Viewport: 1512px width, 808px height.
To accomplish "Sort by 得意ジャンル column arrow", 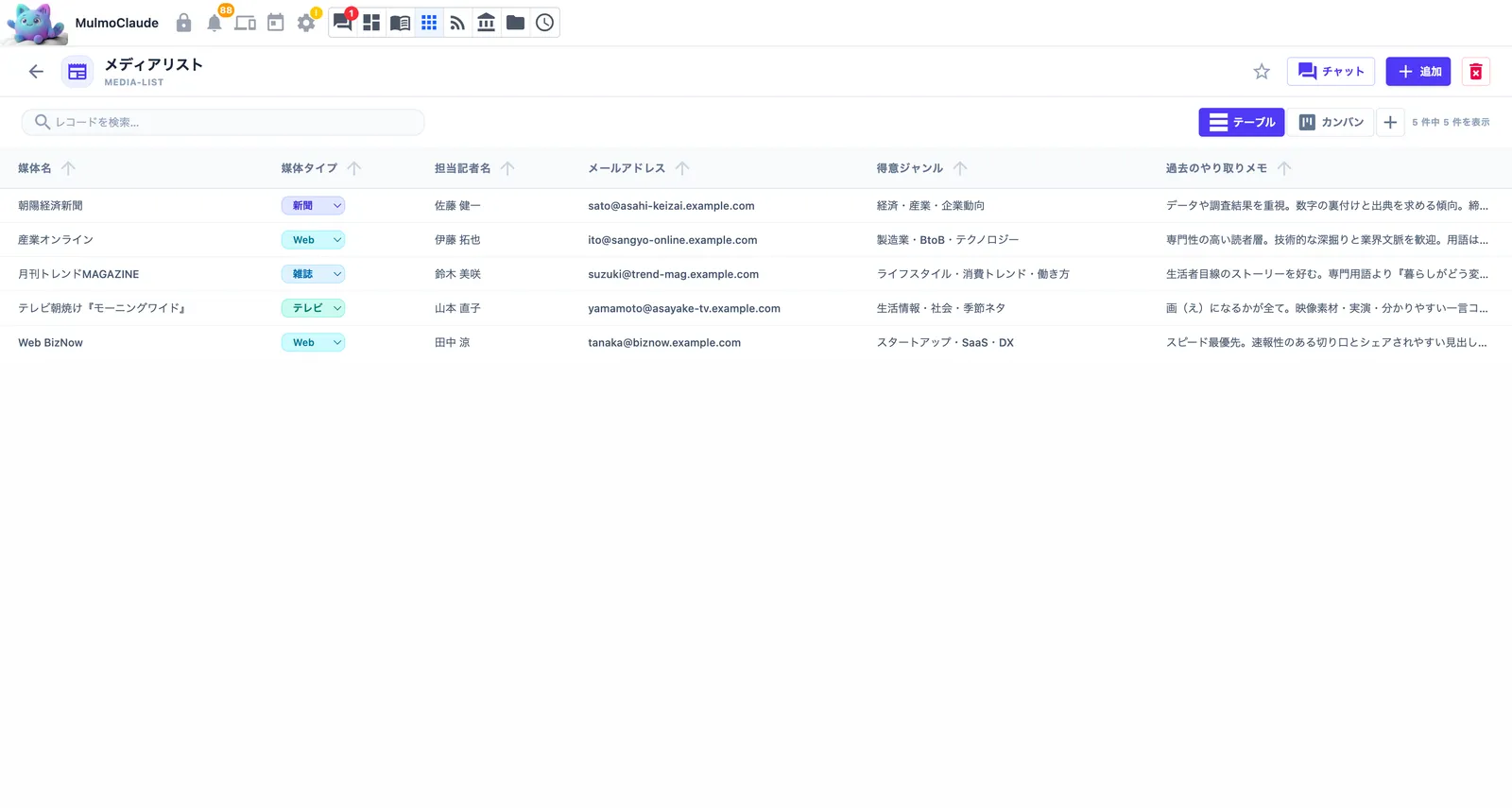I will (x=960, y=168).
